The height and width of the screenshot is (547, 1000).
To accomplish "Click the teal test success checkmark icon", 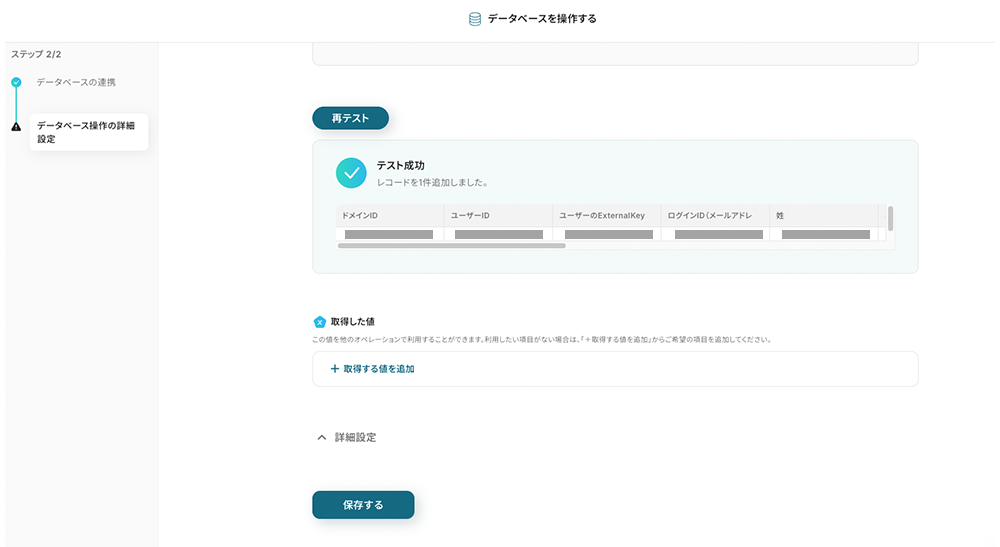I will pos(351,173).
